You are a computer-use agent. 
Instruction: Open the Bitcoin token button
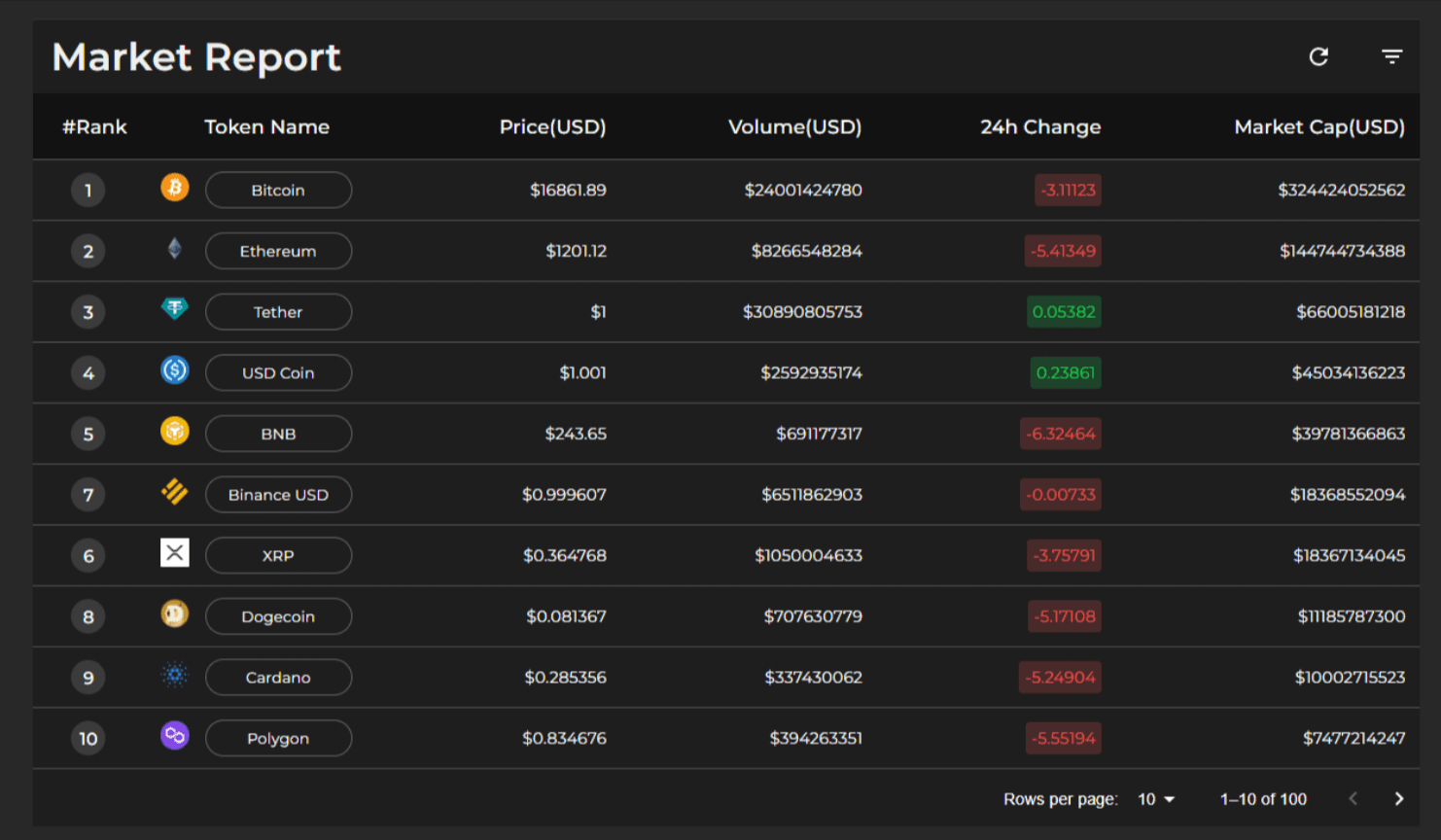coord(278,191)
